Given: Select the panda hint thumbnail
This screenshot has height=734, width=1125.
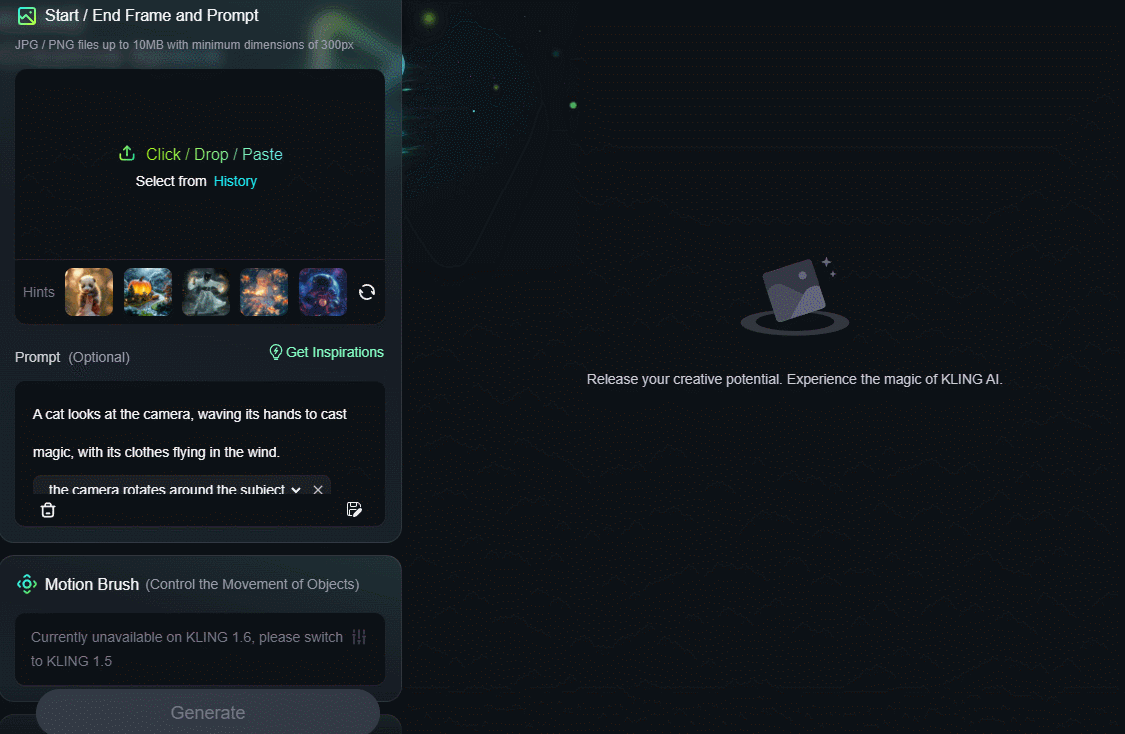Looking at the screenshot, I should (89, 292).
